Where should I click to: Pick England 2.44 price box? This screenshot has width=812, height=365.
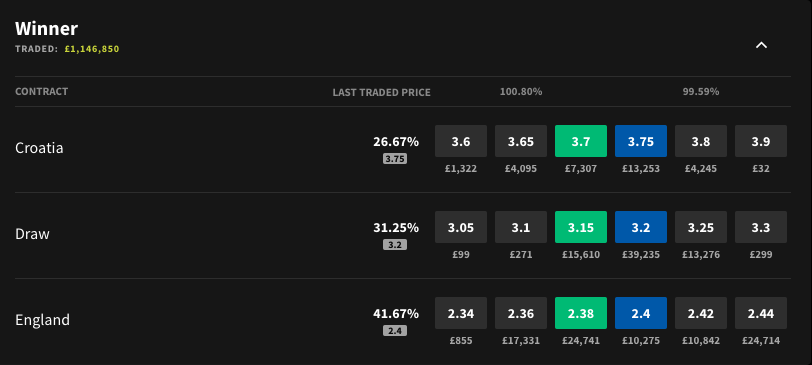pos(761,313)
